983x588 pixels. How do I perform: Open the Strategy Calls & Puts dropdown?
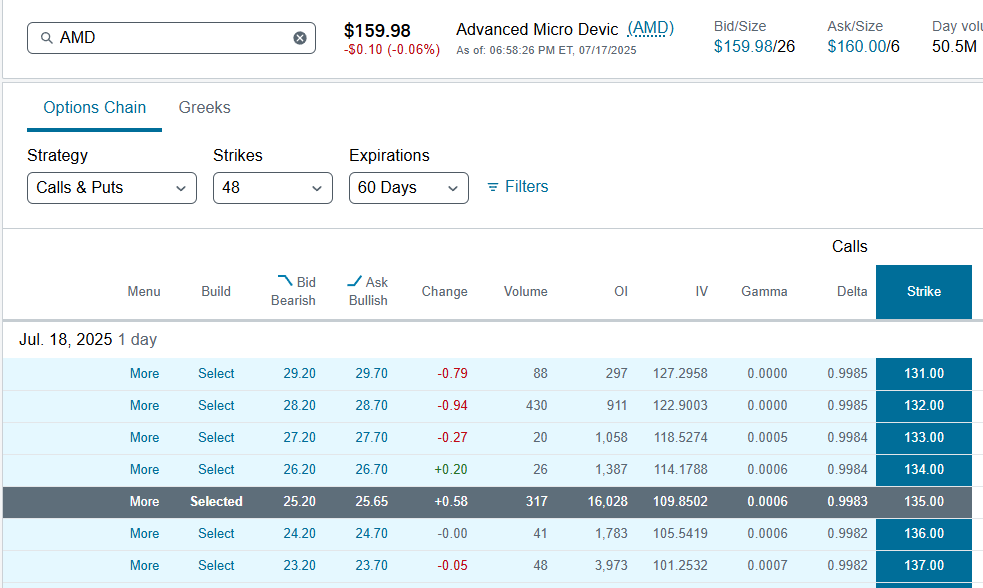(x=112, y=188)
